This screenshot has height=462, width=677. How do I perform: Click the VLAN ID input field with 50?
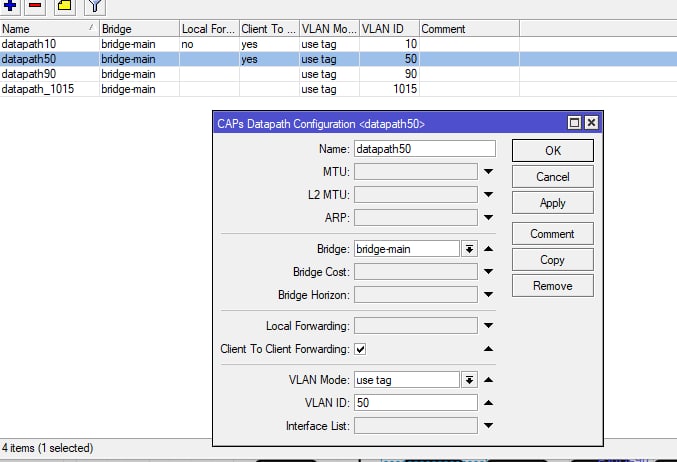(x=416, y=403)
